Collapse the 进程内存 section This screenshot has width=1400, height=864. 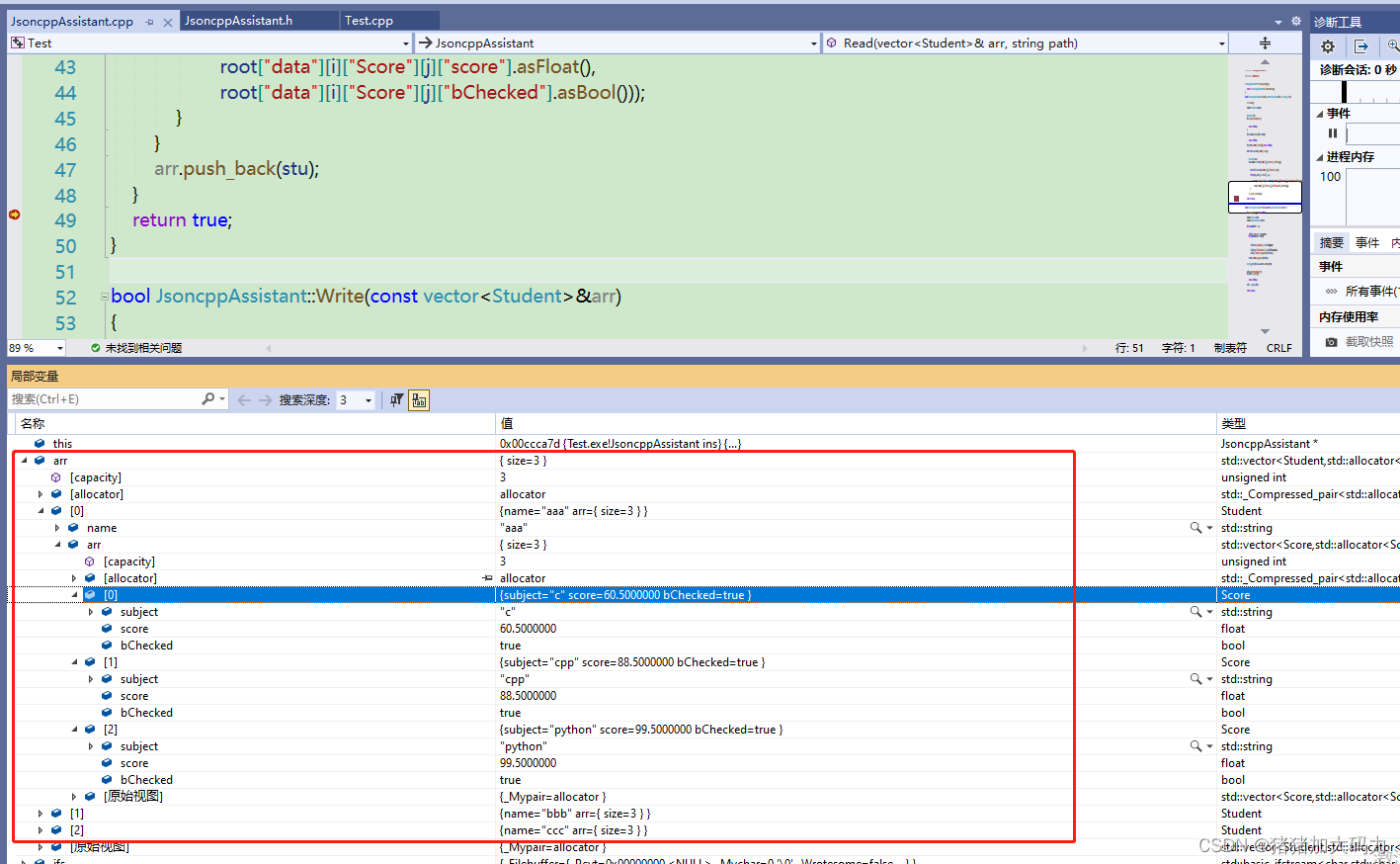point(1320,157)
